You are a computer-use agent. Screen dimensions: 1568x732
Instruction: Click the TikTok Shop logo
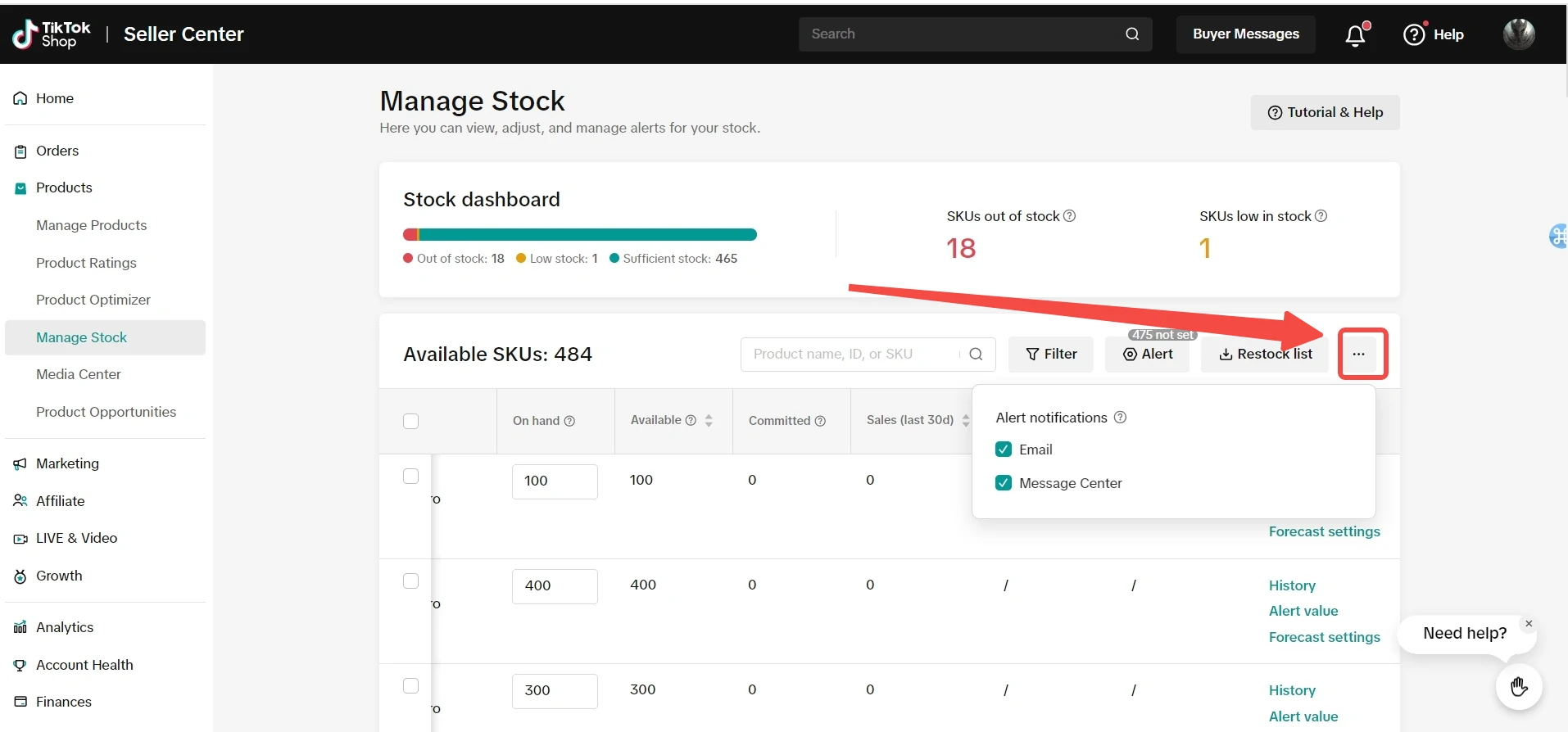point(51,34)
